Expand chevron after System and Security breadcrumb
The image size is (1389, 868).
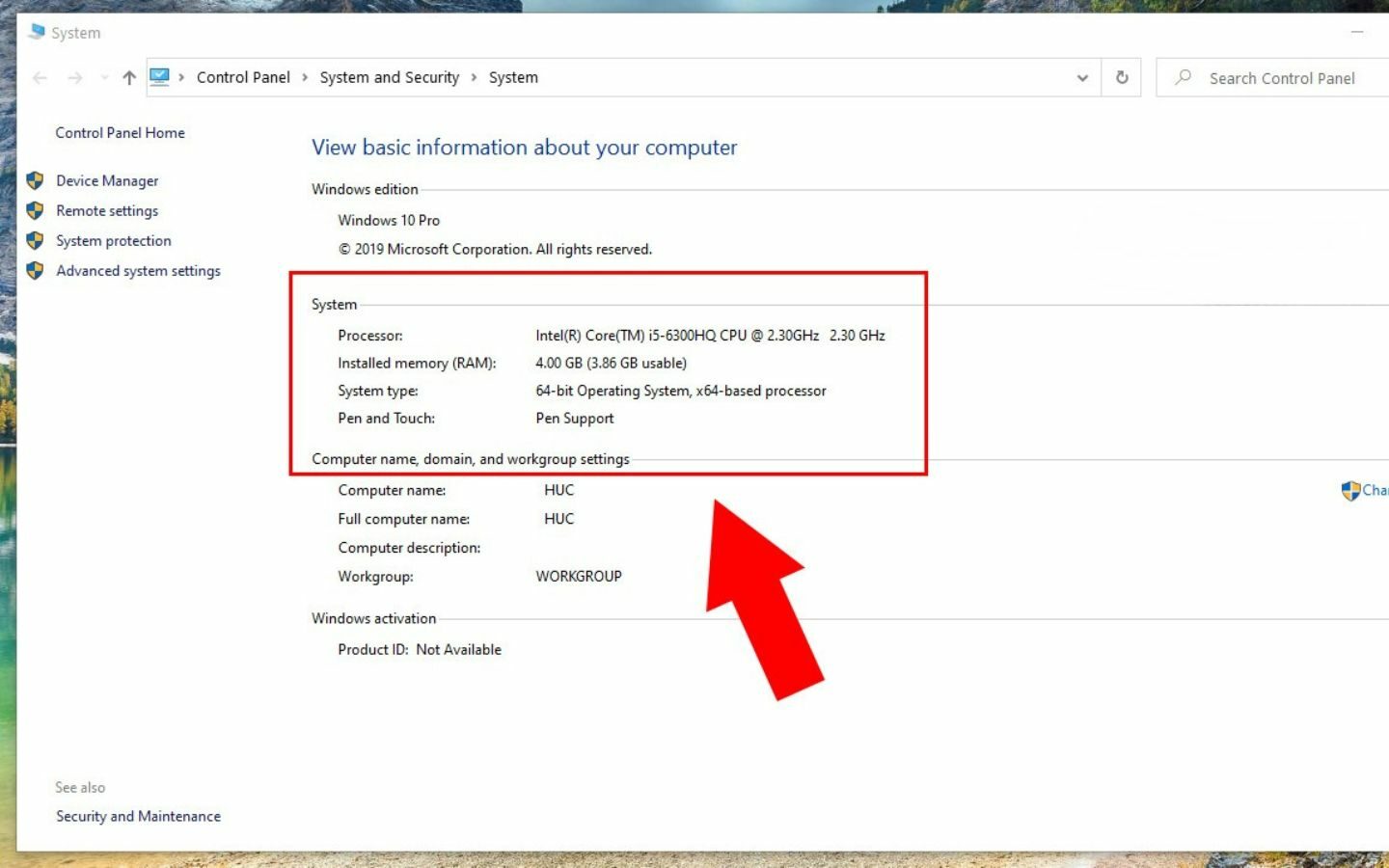474,77
